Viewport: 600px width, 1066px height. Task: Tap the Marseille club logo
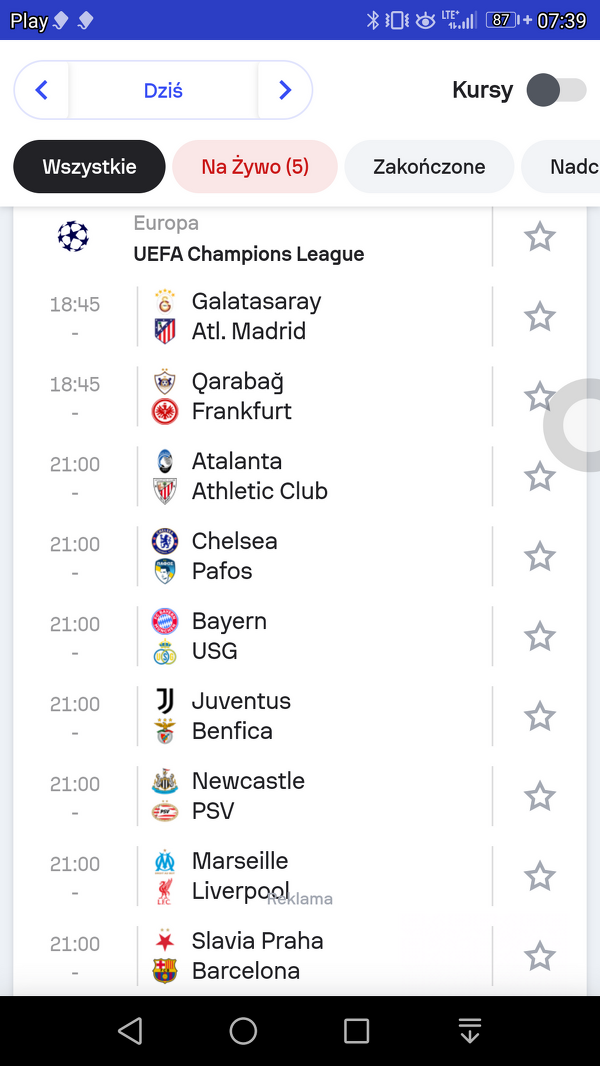(x=165, y=861)
